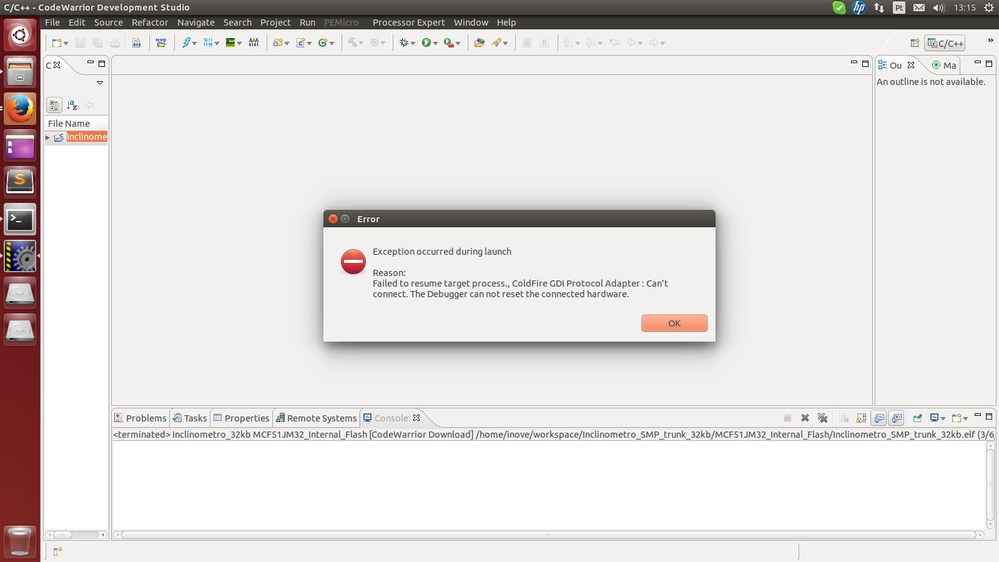Click the projects panel horizontal scrollbar
This screenshot has width=999, height=562.
(75, 535)
